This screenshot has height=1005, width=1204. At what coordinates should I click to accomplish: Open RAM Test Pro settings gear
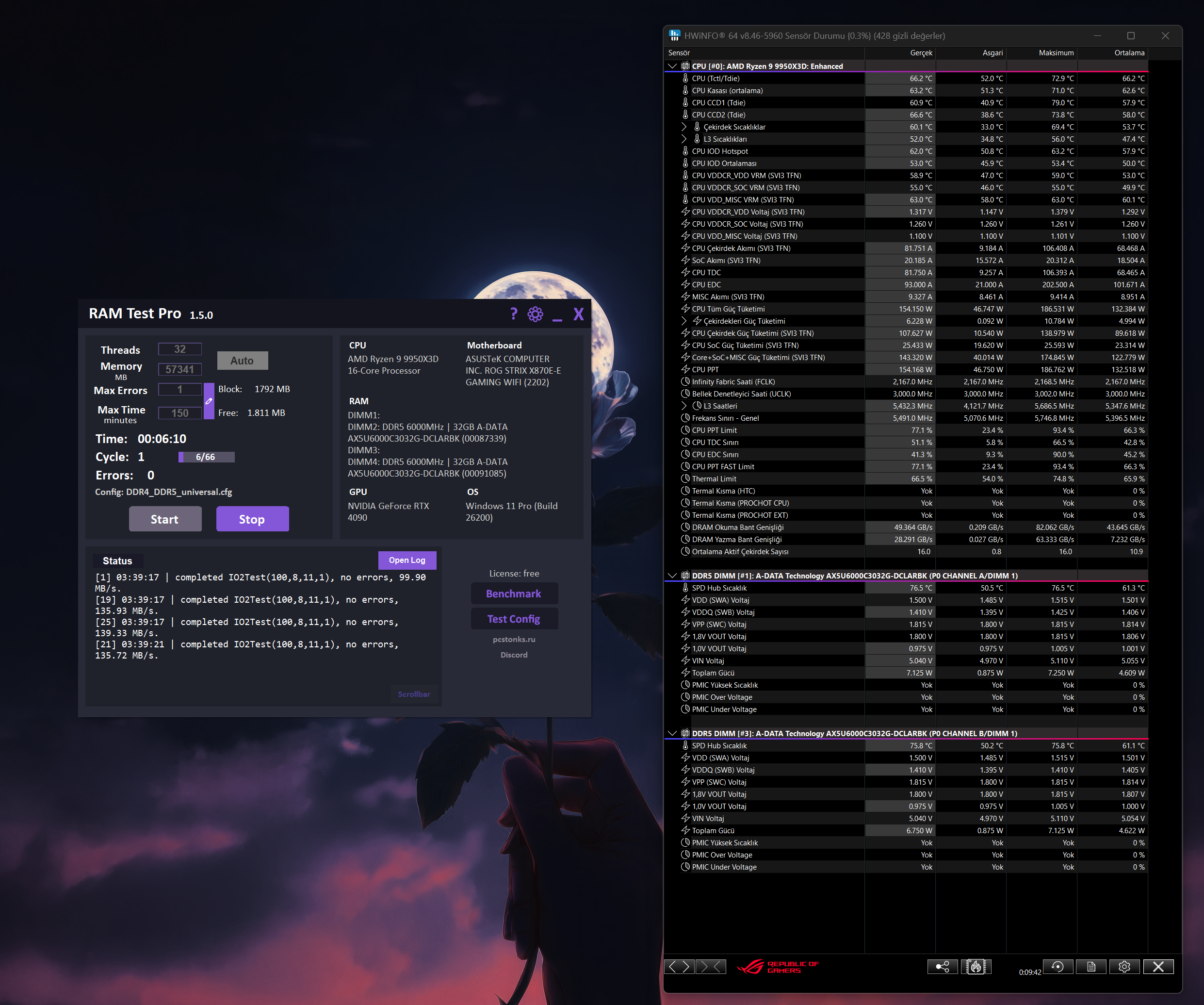tap(536, 314)
